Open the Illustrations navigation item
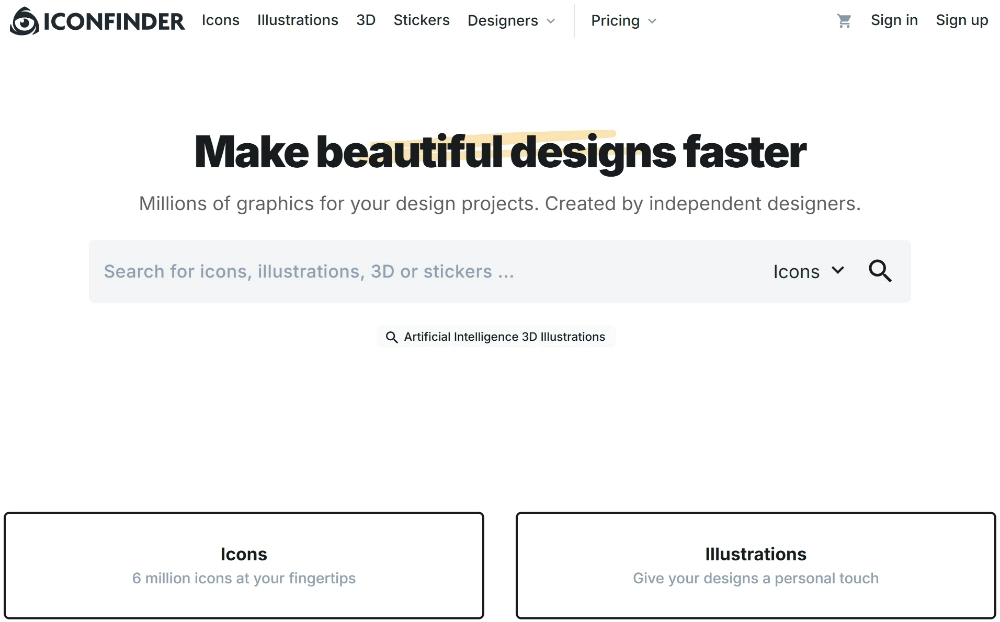 297,20
